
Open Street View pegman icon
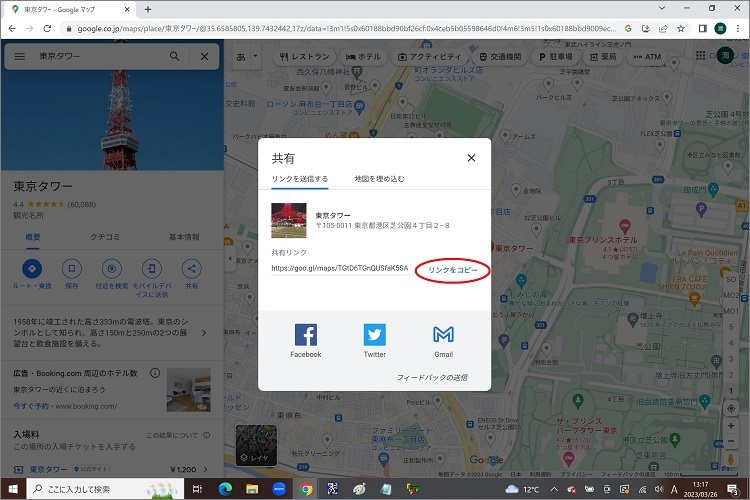coord(731,458)
